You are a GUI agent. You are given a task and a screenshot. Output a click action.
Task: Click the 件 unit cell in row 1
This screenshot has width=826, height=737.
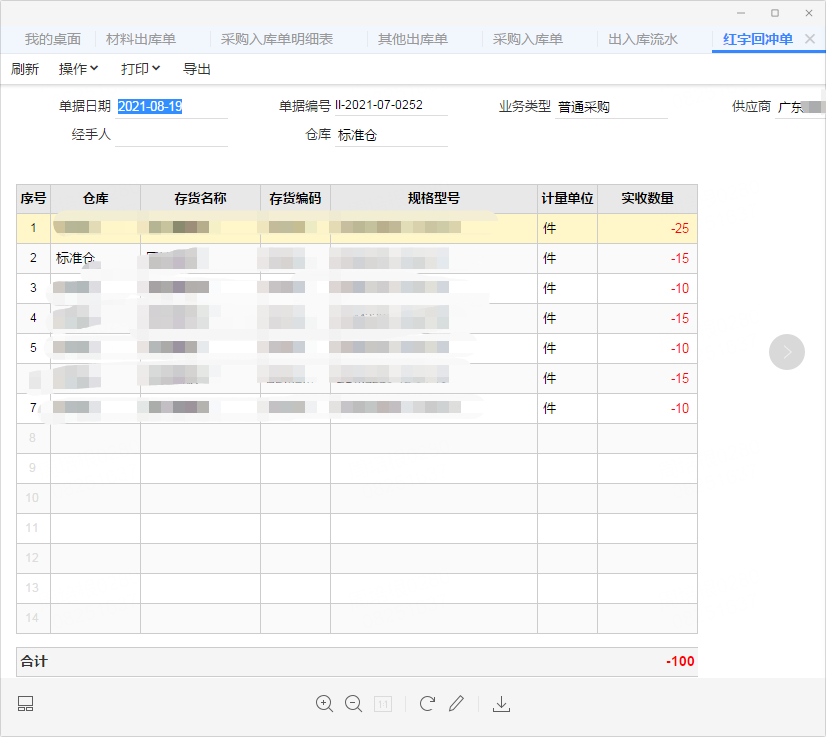pyautogui.click(x=567, y=228)
